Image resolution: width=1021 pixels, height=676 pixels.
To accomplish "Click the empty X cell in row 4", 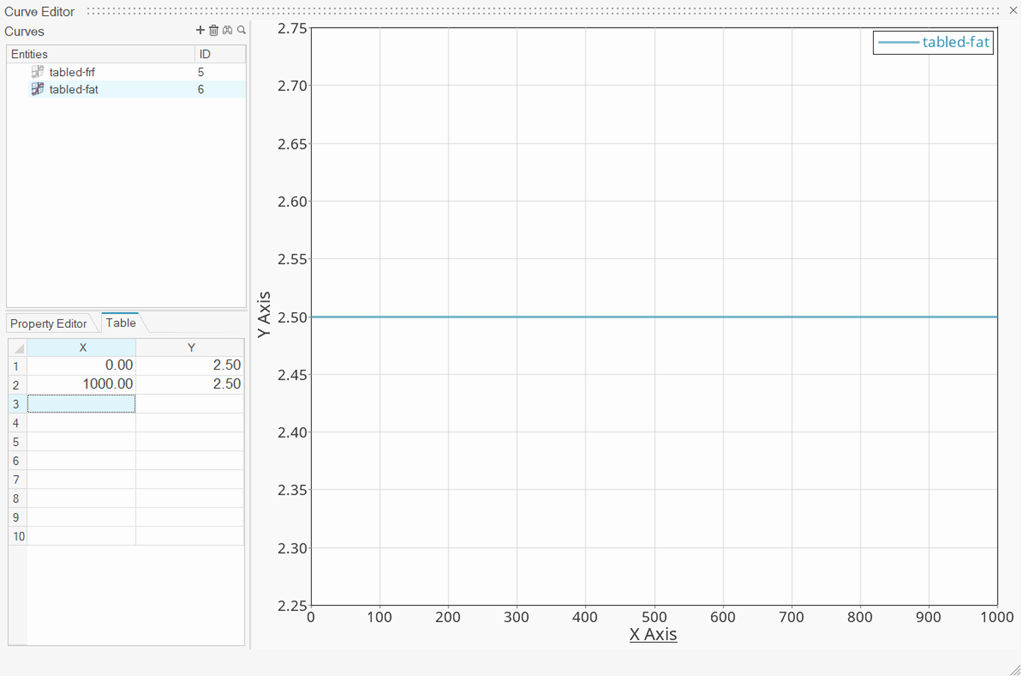I will coord(81,423).
